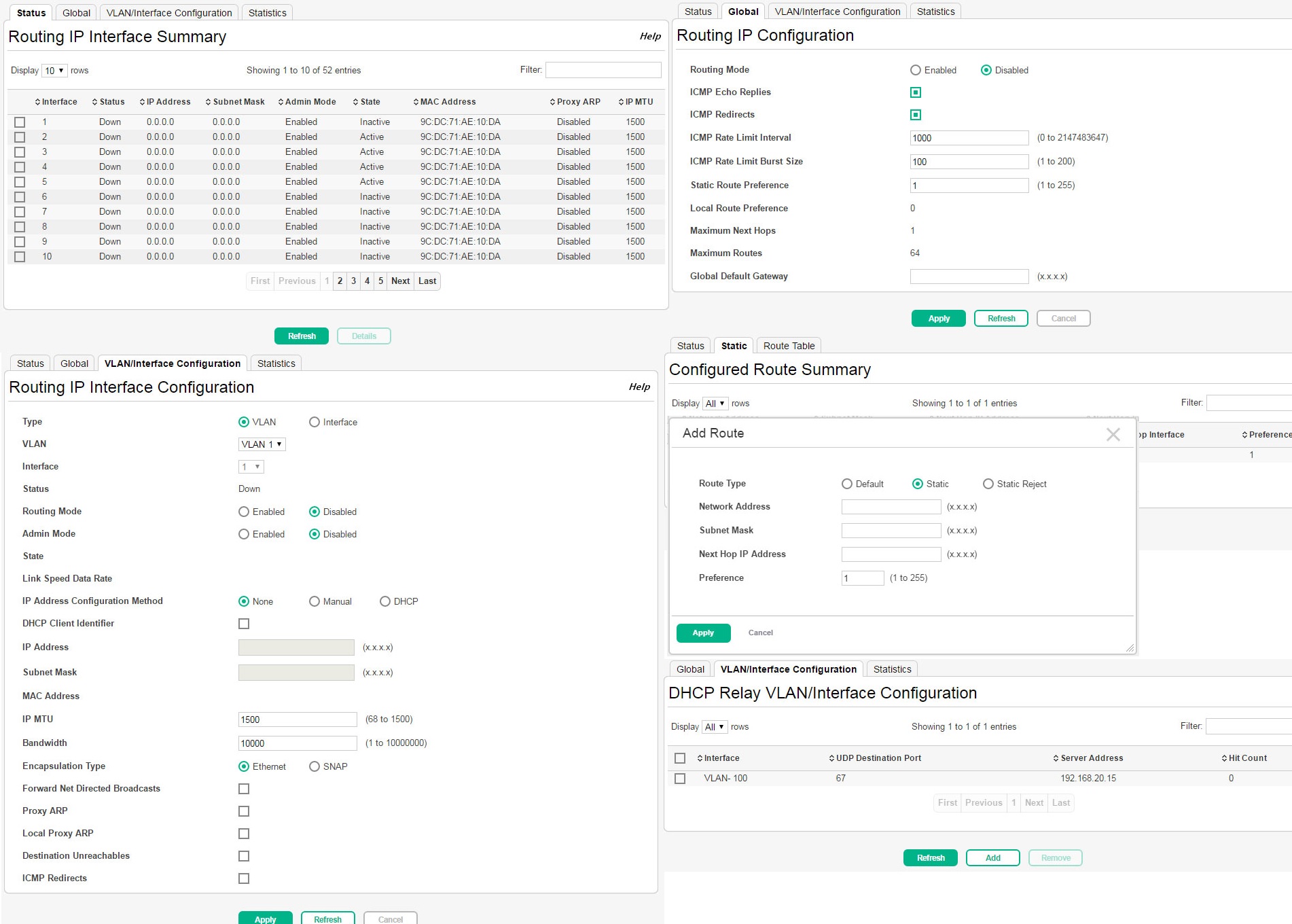The width and height of the screenshot is (1292, 924).
Task: Click Refresh under Interface Summary table
Action: point(302,336)
